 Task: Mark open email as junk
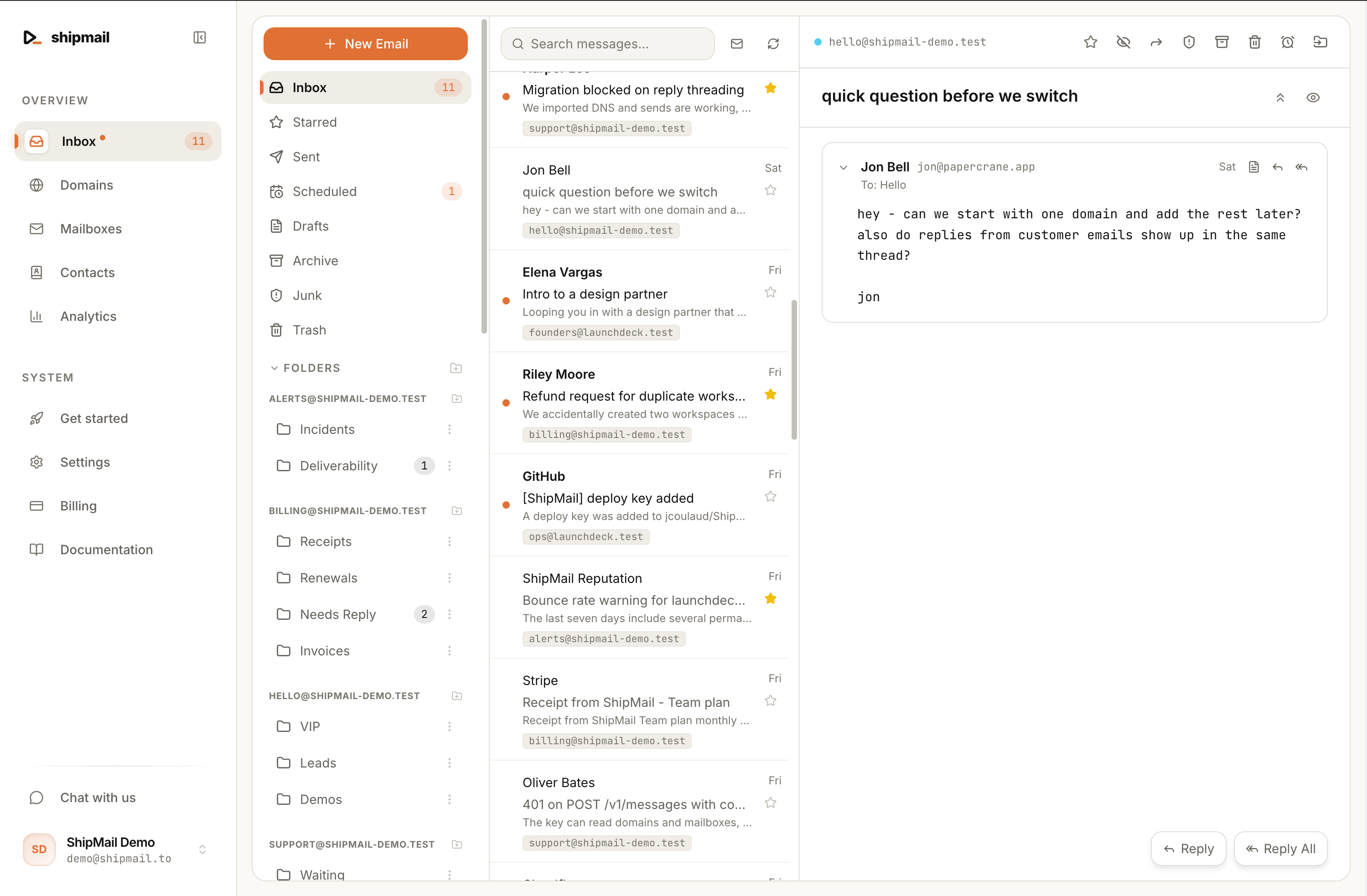click(1189, 42)
